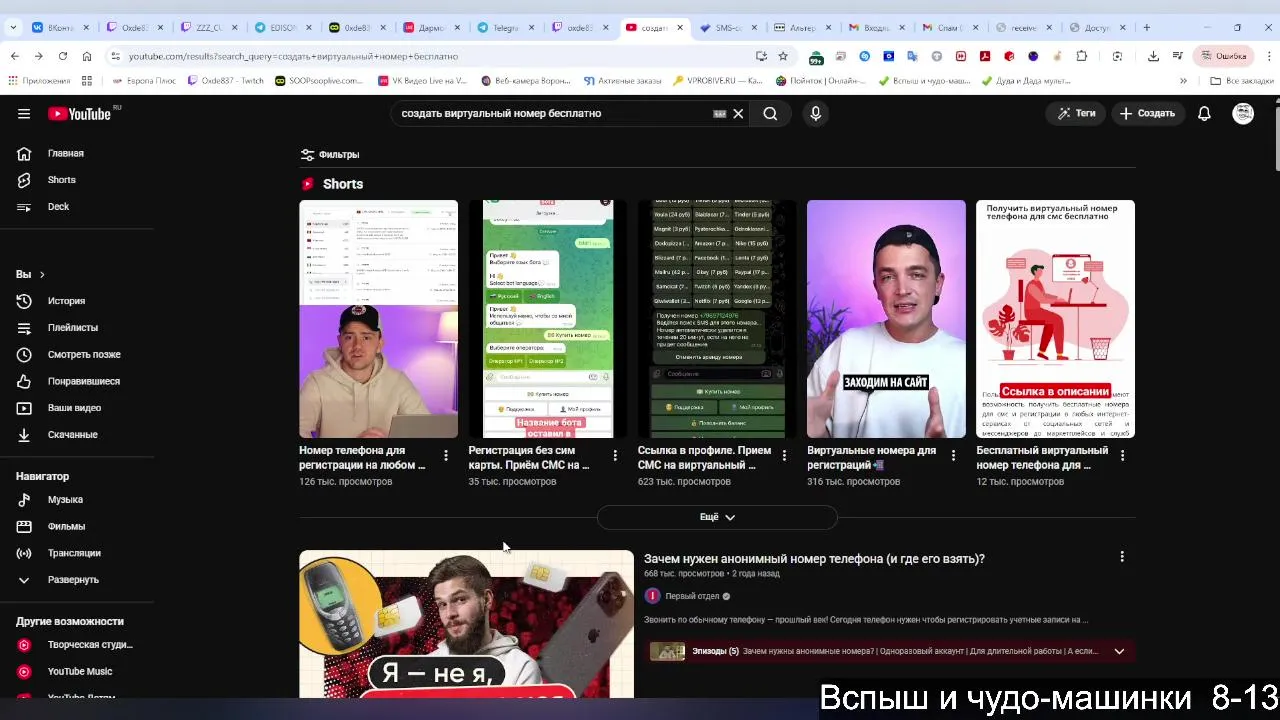The height and width of the screenshot is (720, 1280).
Task: Open options for 'Бесплатный виртуальный номер' Short
Action: coord(1122,456)
